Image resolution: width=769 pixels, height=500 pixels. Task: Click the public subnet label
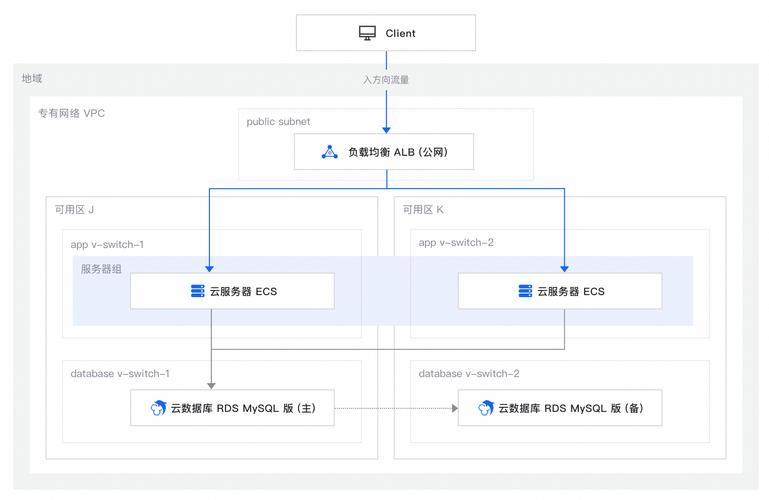click(x=278, y=122)
